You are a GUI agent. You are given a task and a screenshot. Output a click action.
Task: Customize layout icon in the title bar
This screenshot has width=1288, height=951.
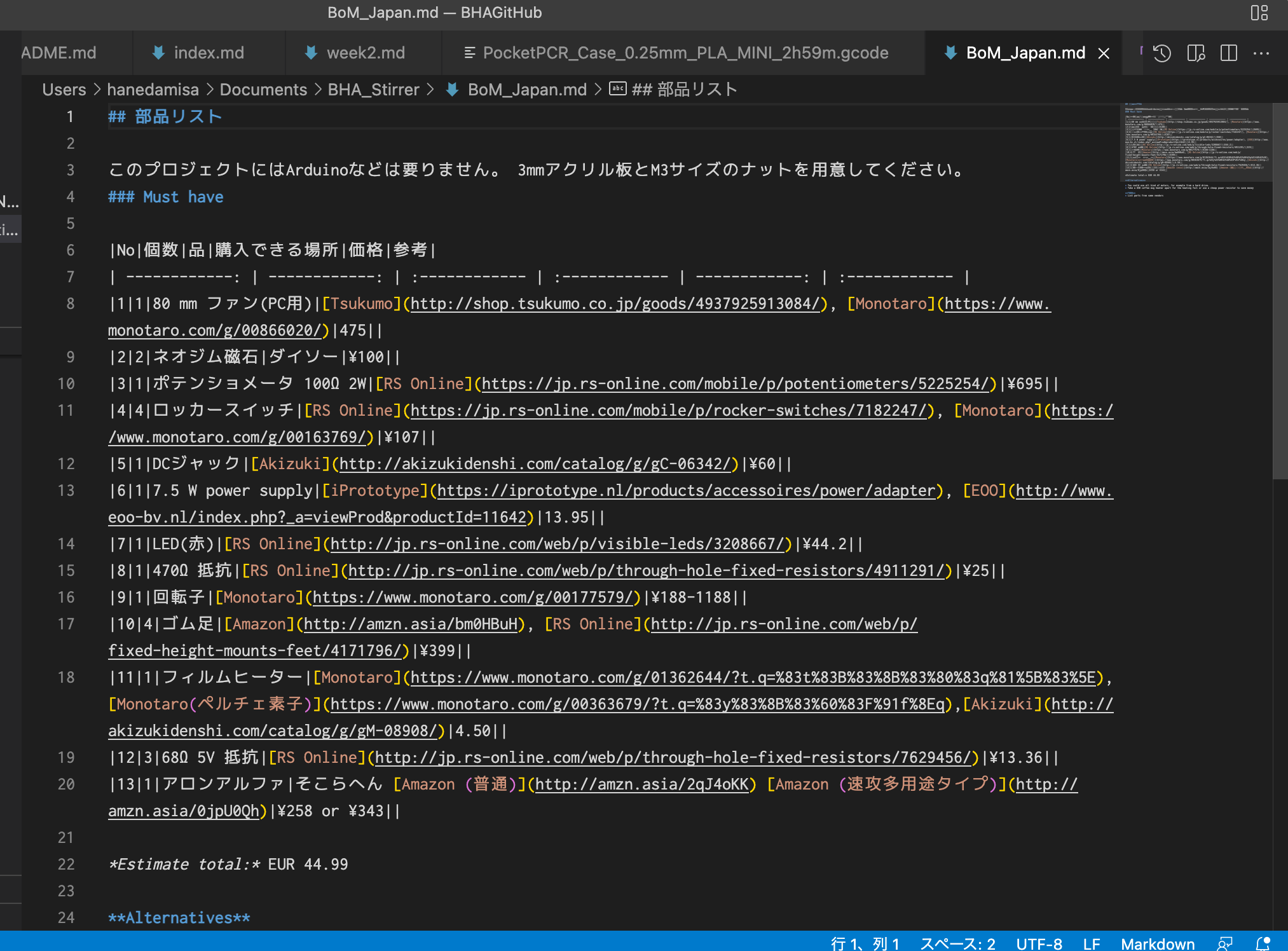(1259, 13)
